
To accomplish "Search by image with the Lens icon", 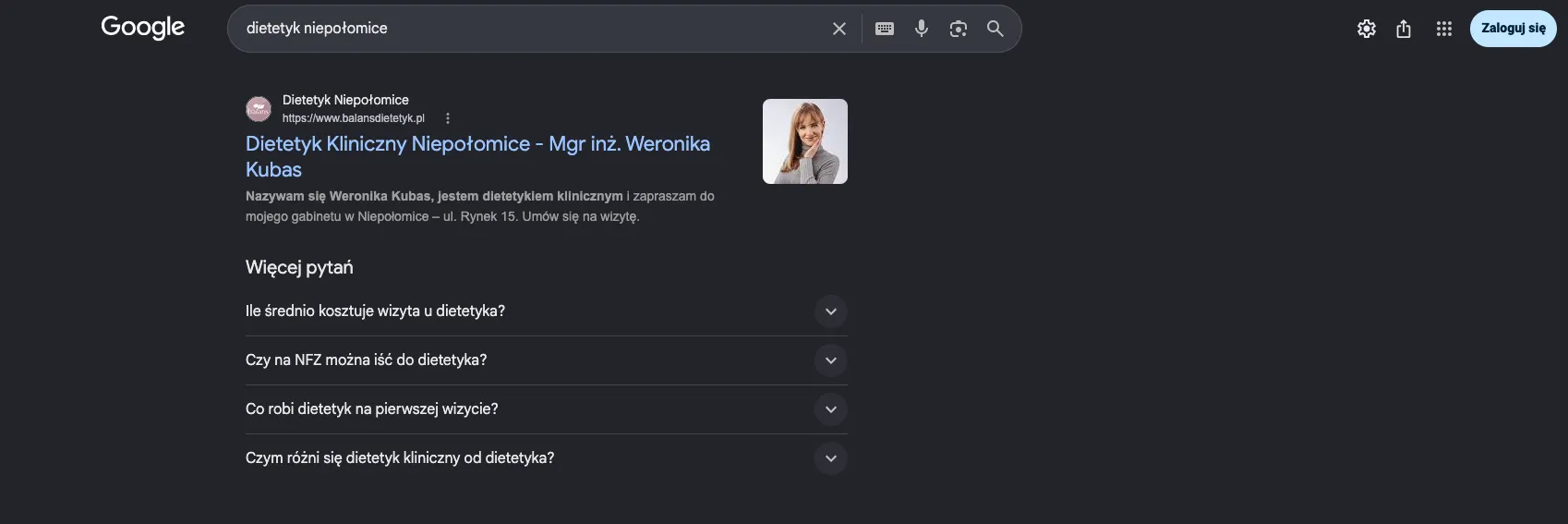I will coord(959,29).
